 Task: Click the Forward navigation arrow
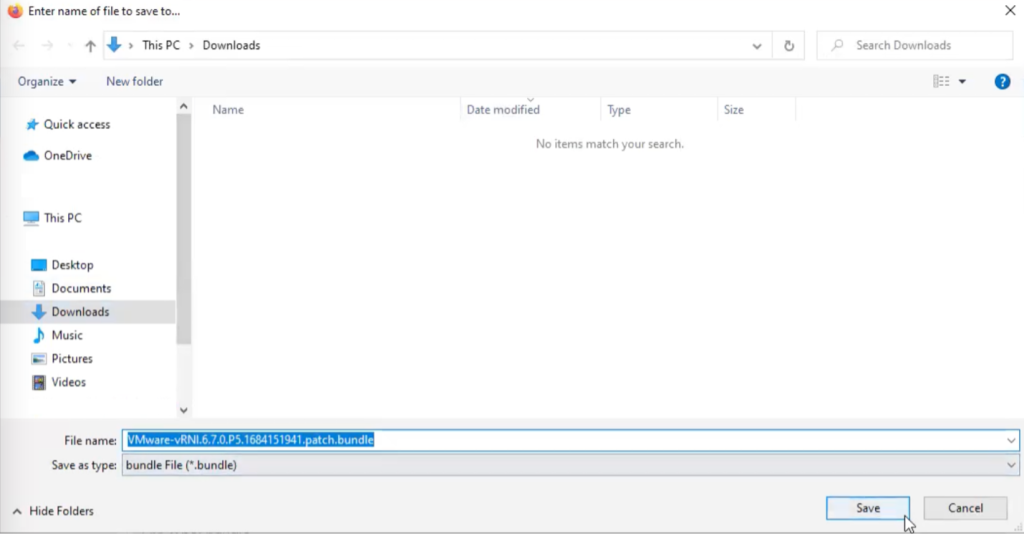point(47,46)
